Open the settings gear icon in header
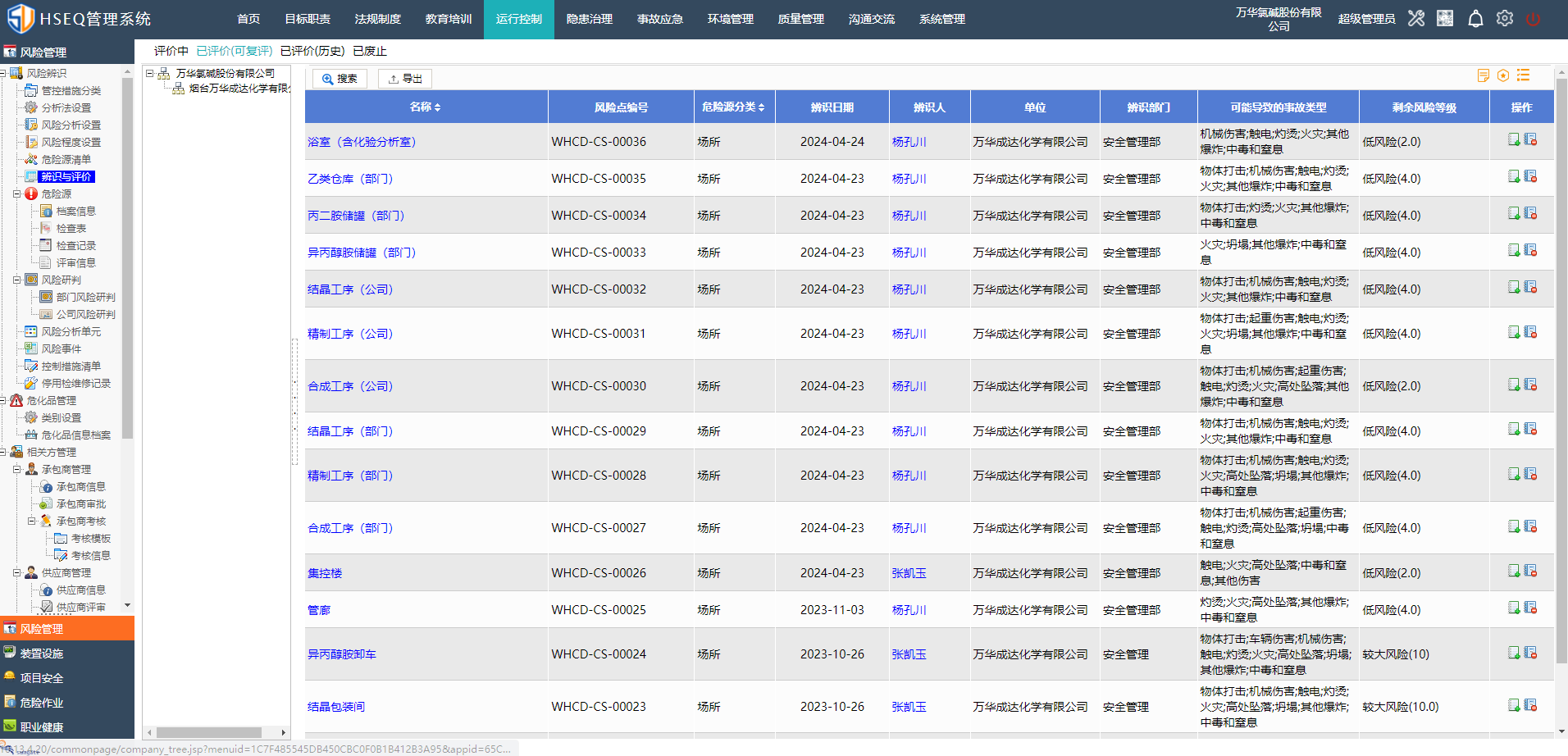This screenshot has height=756, width=1568. click(1504, 18)
